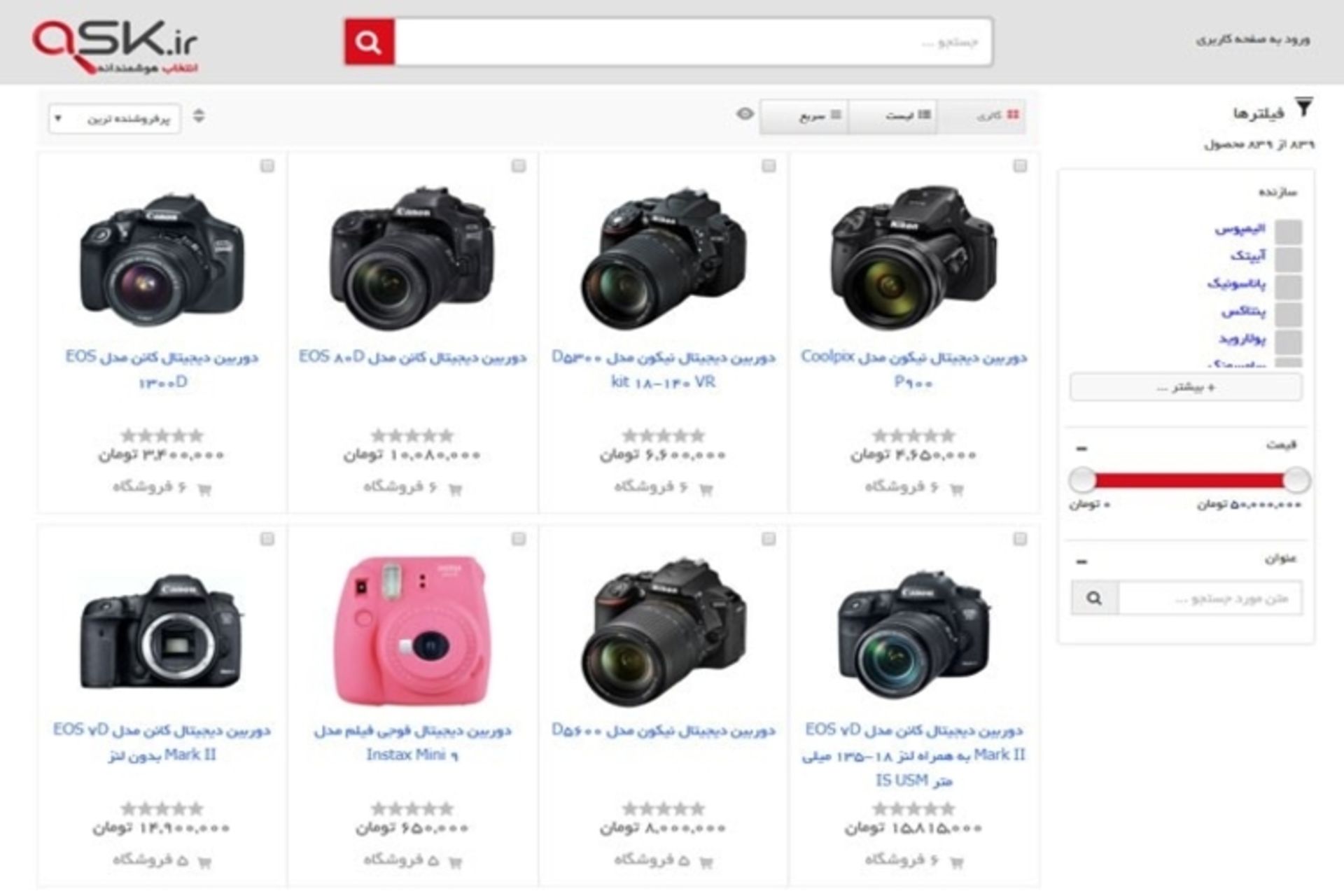Click cart icon under Nikon D5300
Screen dimensions: 1344x896
(x=706, y=489)
